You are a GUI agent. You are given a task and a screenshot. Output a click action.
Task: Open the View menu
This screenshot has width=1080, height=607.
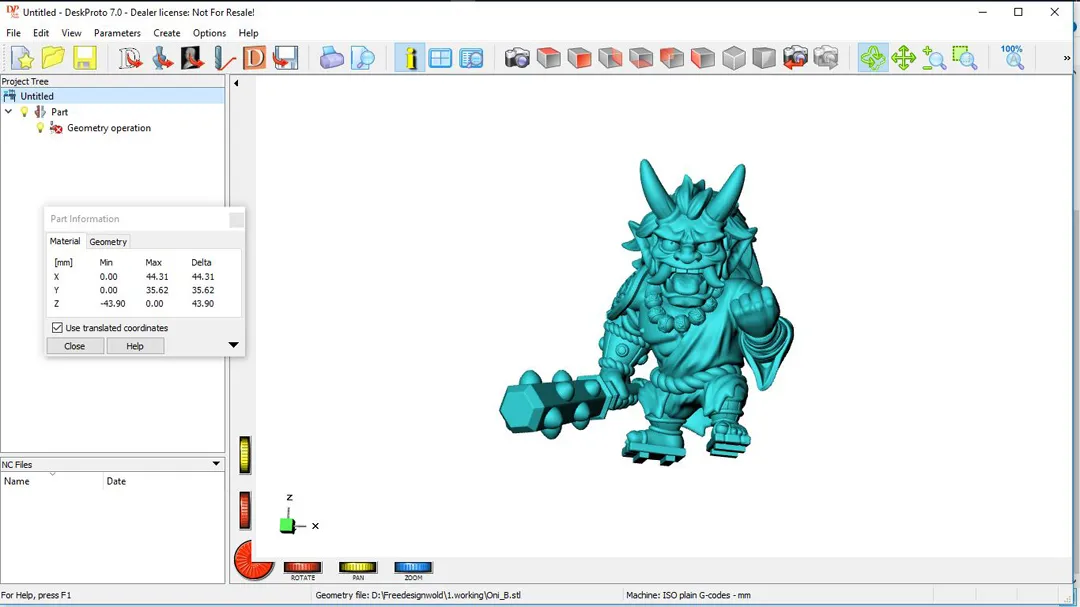(x=71, y=32)
